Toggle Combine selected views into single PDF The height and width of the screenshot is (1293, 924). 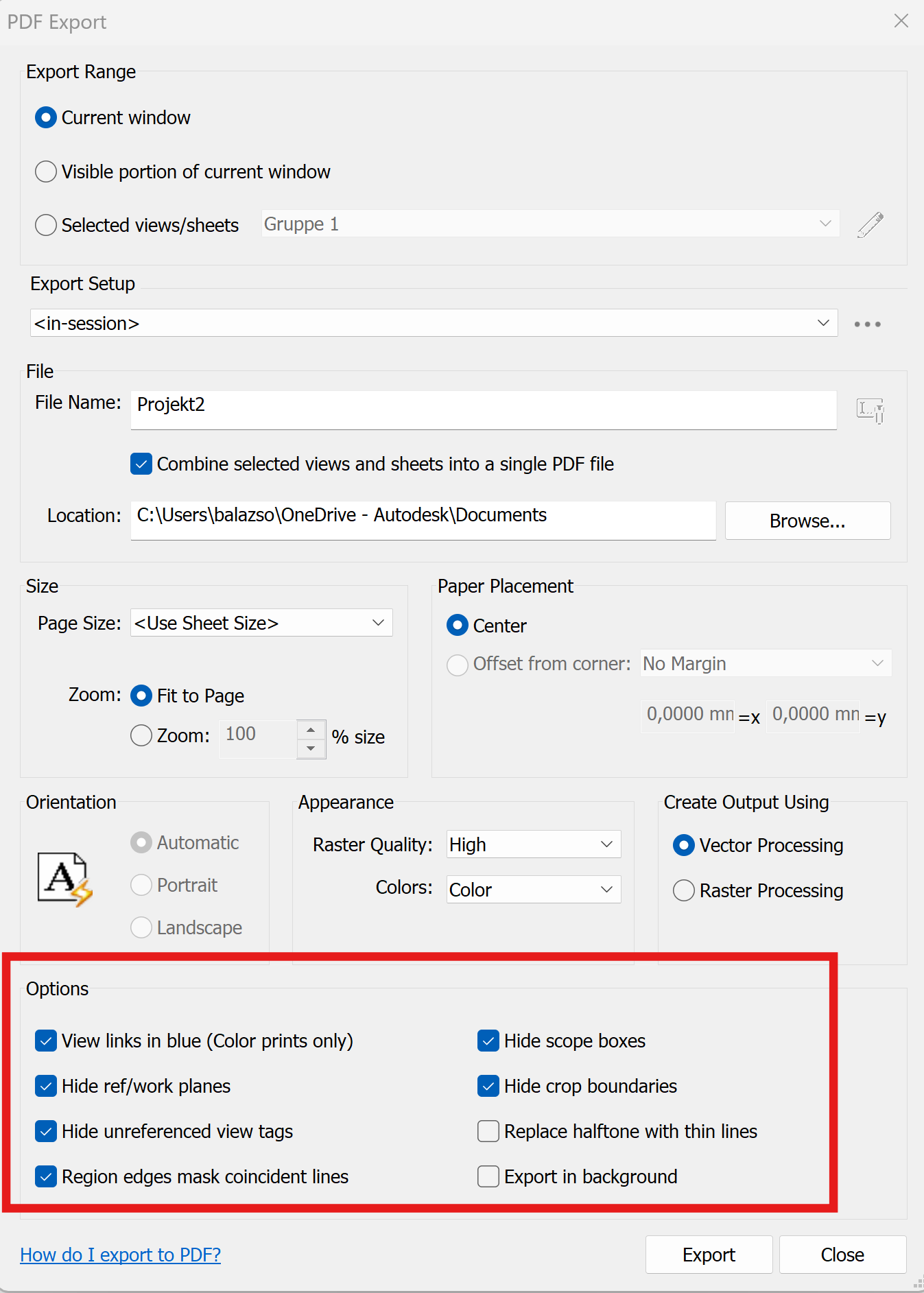coord(141,464)
